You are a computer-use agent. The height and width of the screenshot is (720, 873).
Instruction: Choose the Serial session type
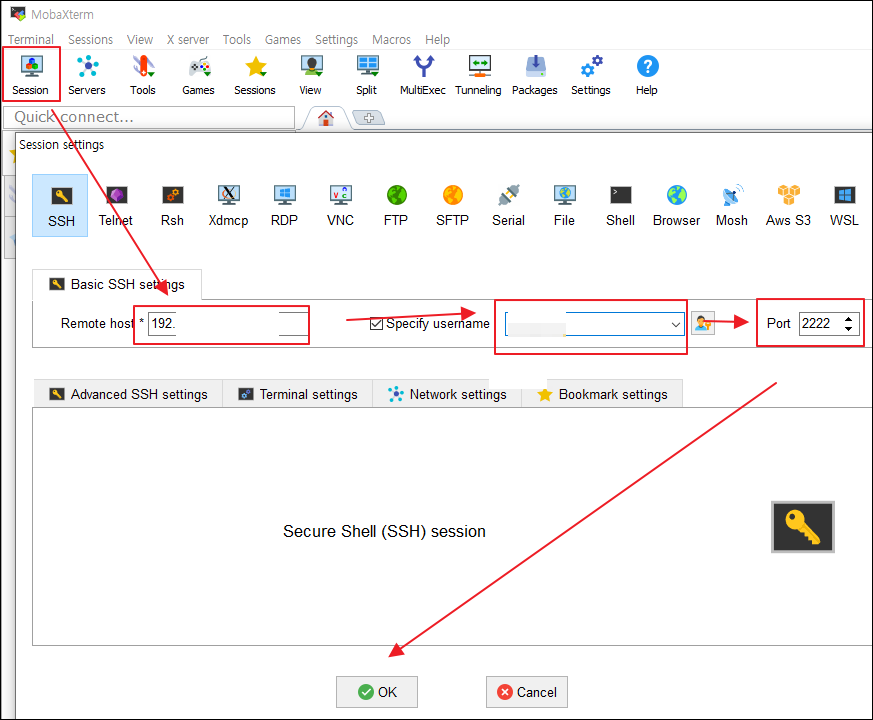[x=508, y=205]
